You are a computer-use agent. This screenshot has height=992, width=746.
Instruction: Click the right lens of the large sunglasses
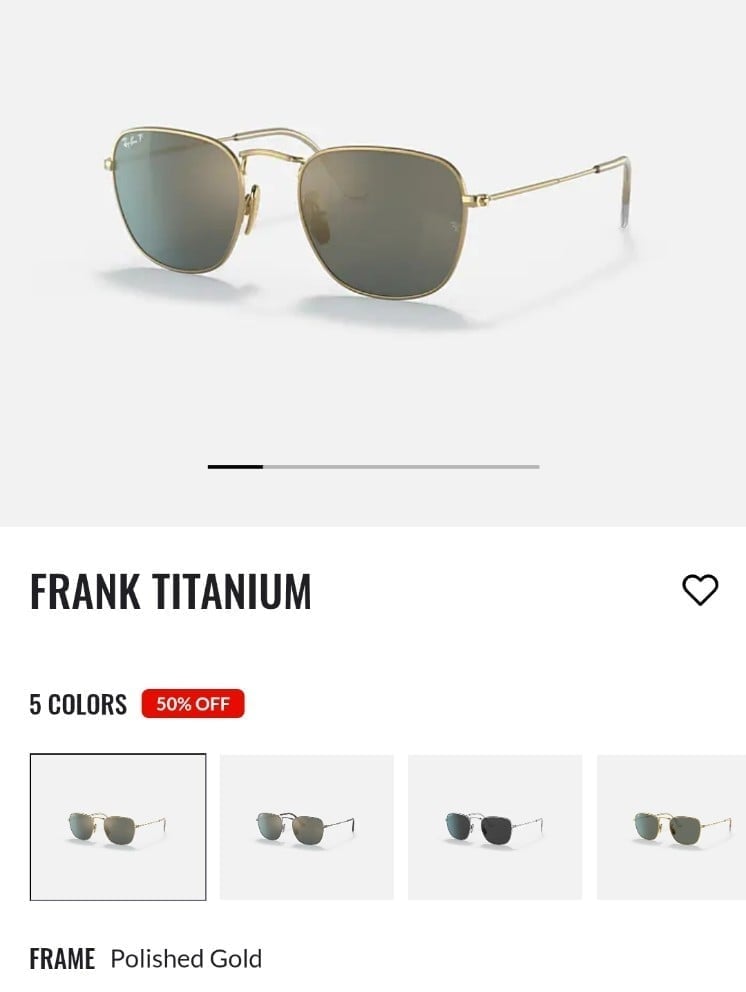383,221
